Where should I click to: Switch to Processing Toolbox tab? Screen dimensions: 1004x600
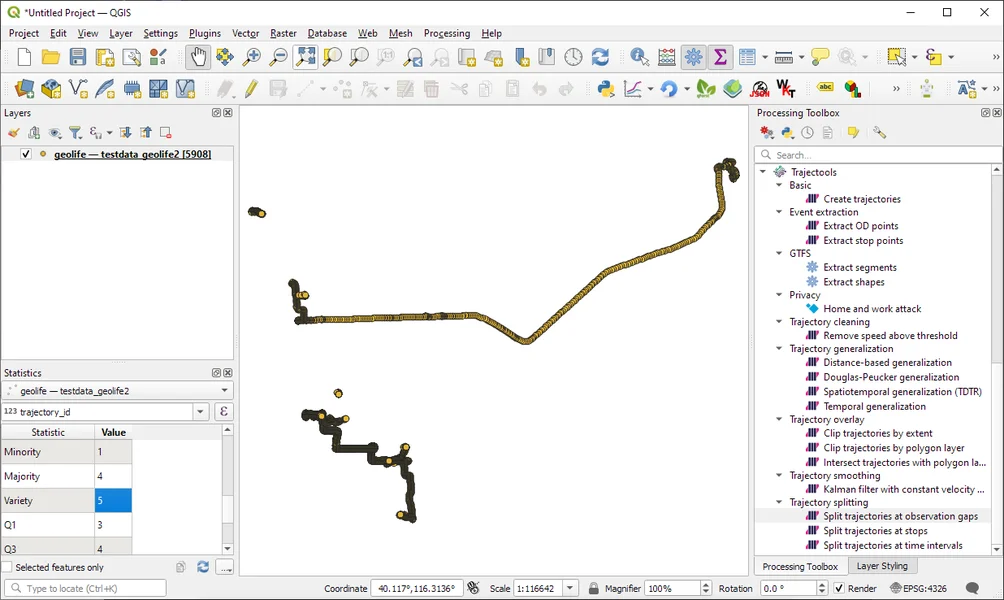tap(800, 566)
